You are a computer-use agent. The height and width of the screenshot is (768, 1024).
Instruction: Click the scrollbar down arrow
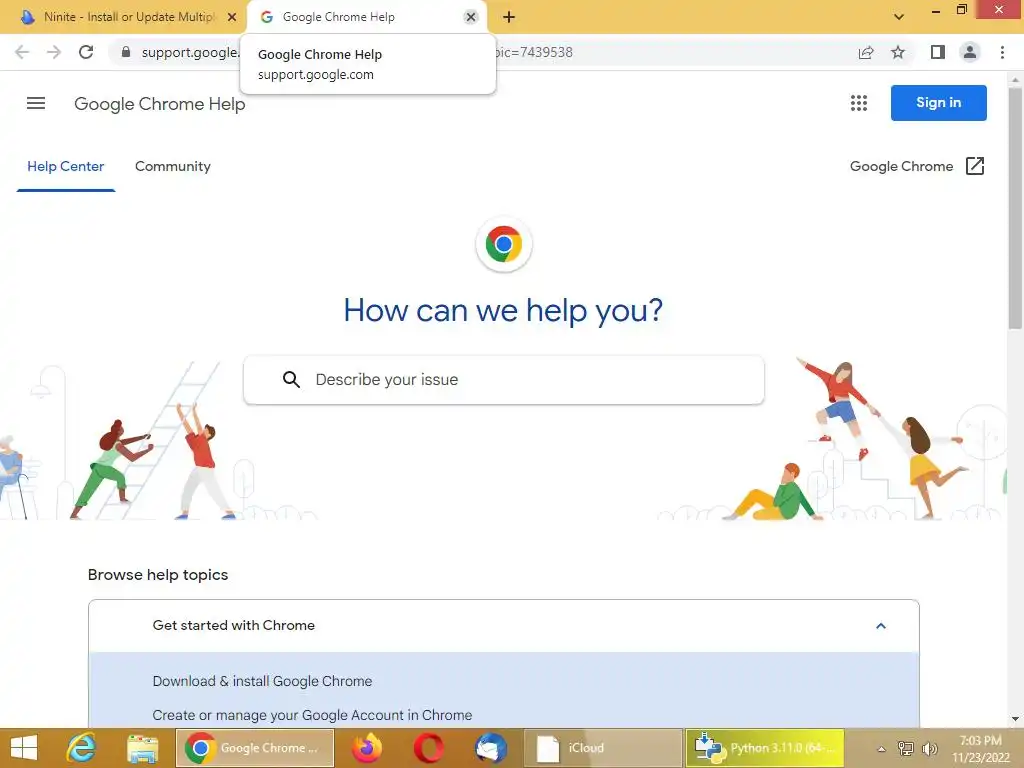coord(1015,719)
